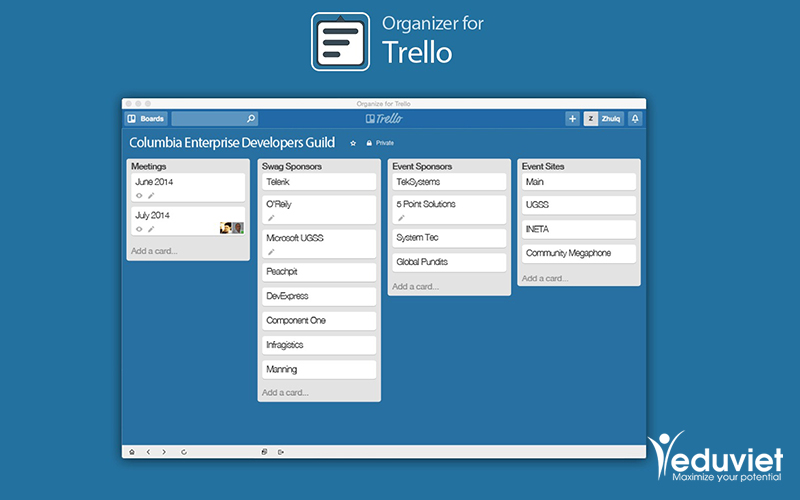The width and height of the screenshot is (800, 500).
Task: Click the plus create button
Action: click(x=572, y=119)
